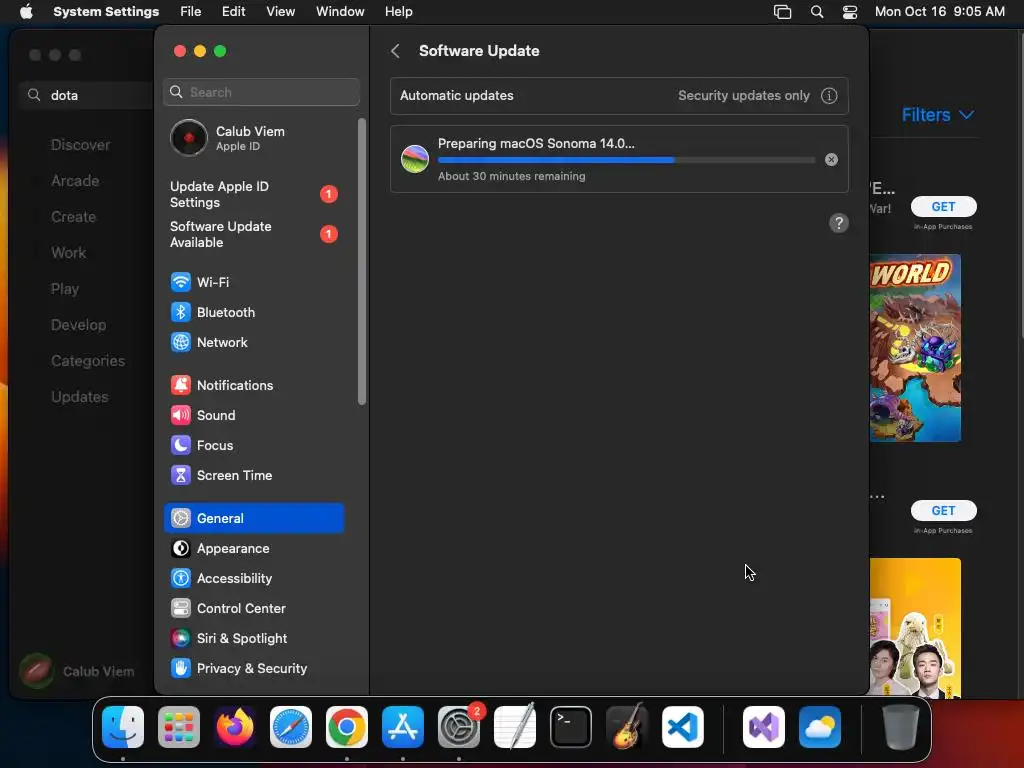1024x768 pixels.
Task: Open Calub Viem account in App Store
Action: pos(78,671)
